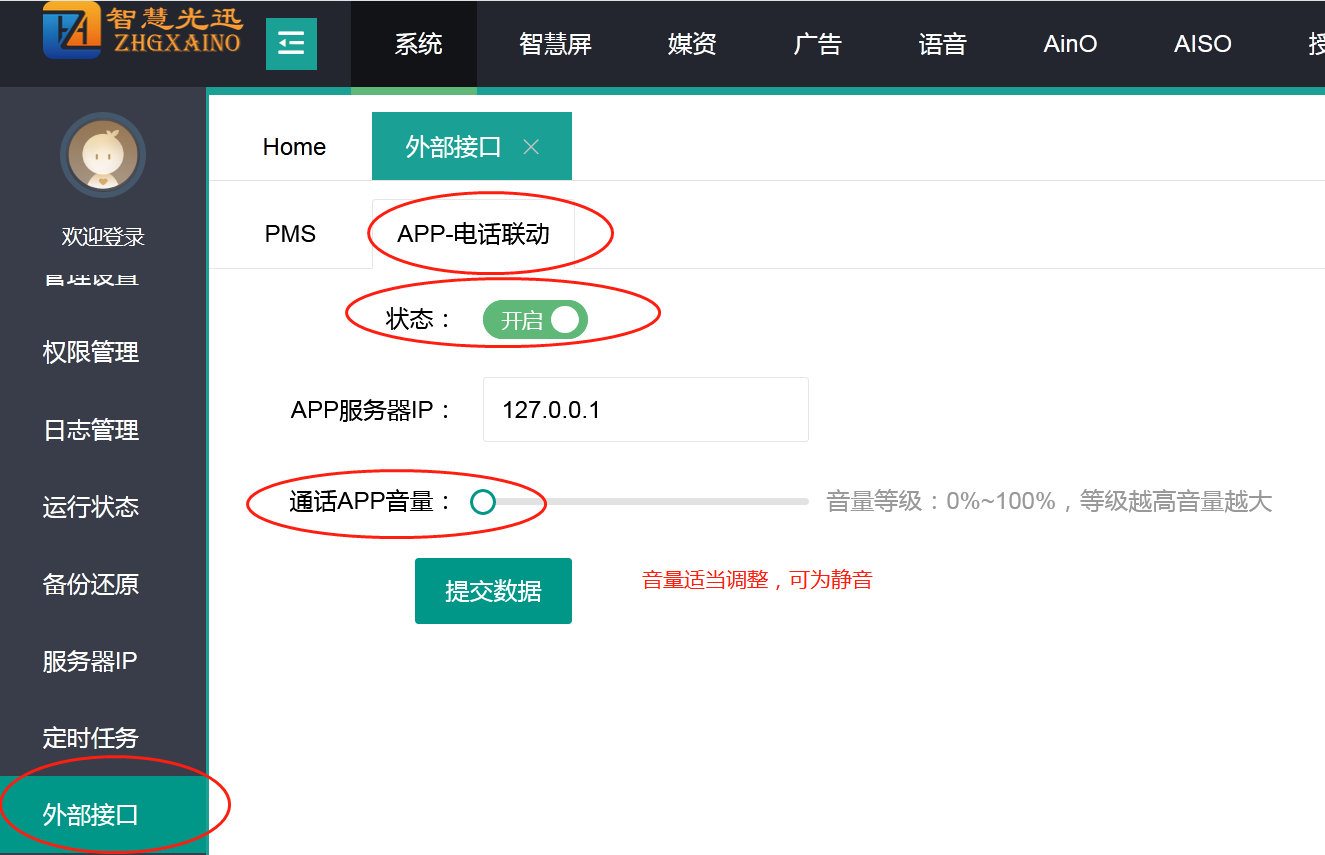The height and width of the screenshot is (855, 1325).
Task: Open 权限管理 in the sidebar
Action: [90, 352]
